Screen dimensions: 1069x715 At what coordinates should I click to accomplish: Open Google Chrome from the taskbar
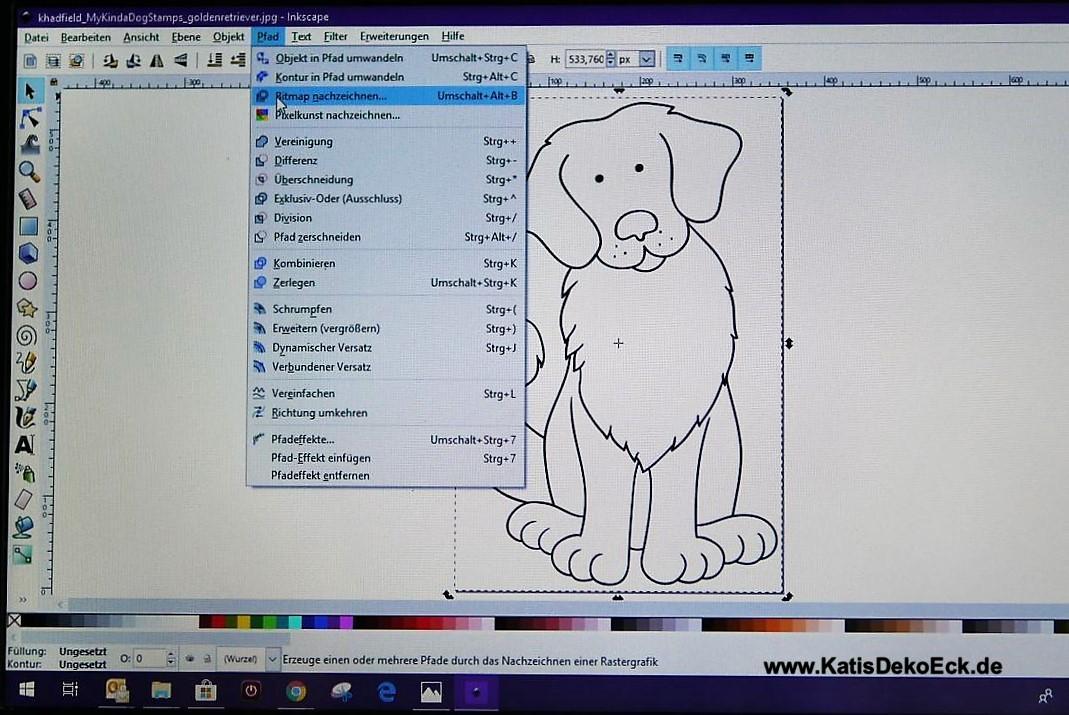[x=296, y=691]
